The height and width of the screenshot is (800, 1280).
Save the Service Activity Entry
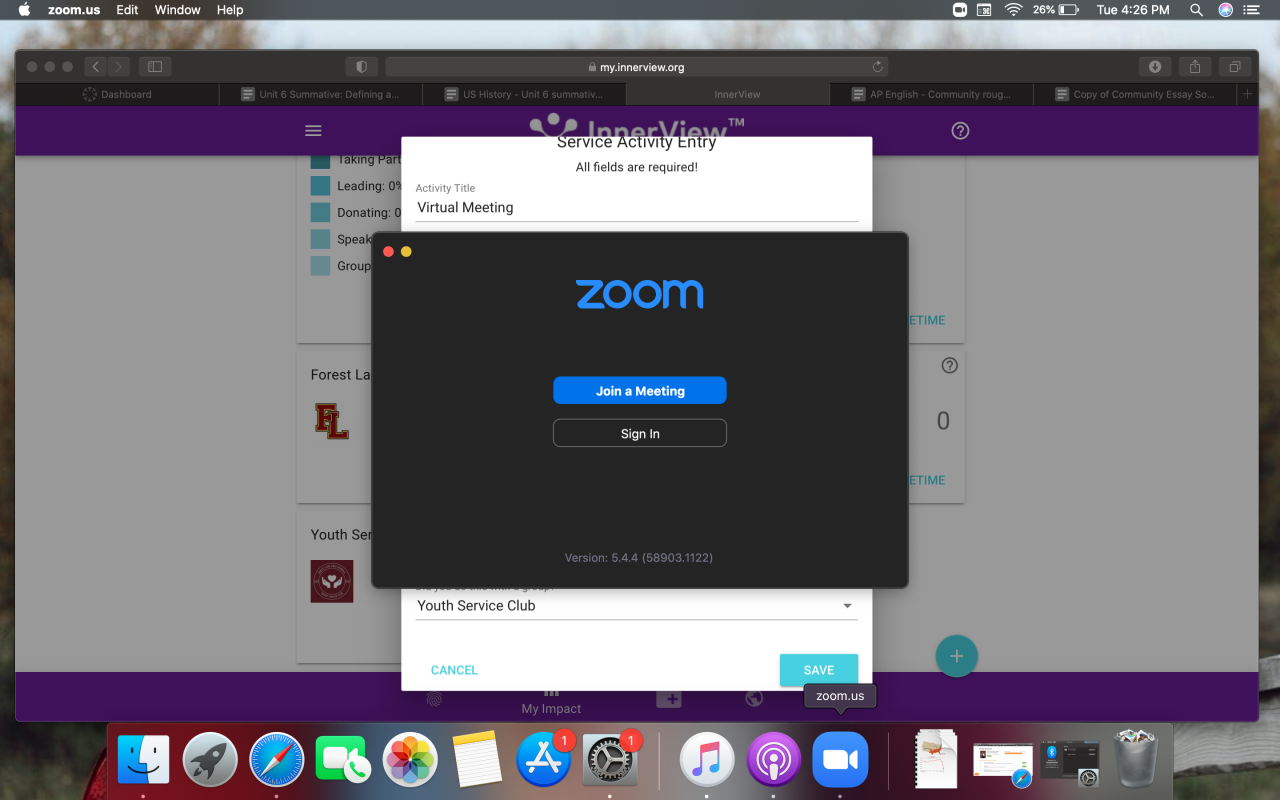click(x=819, y=670)
